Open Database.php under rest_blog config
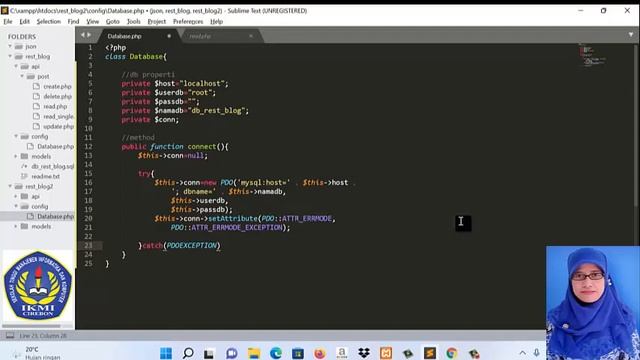Viewport: 640px width, 360px height. click(x=56, y=147)
